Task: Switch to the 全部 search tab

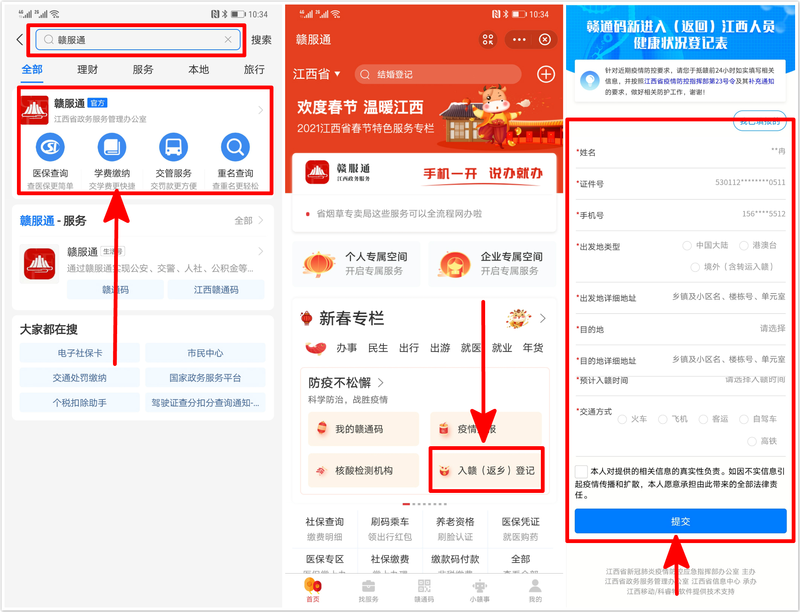Action: point(32,69)
